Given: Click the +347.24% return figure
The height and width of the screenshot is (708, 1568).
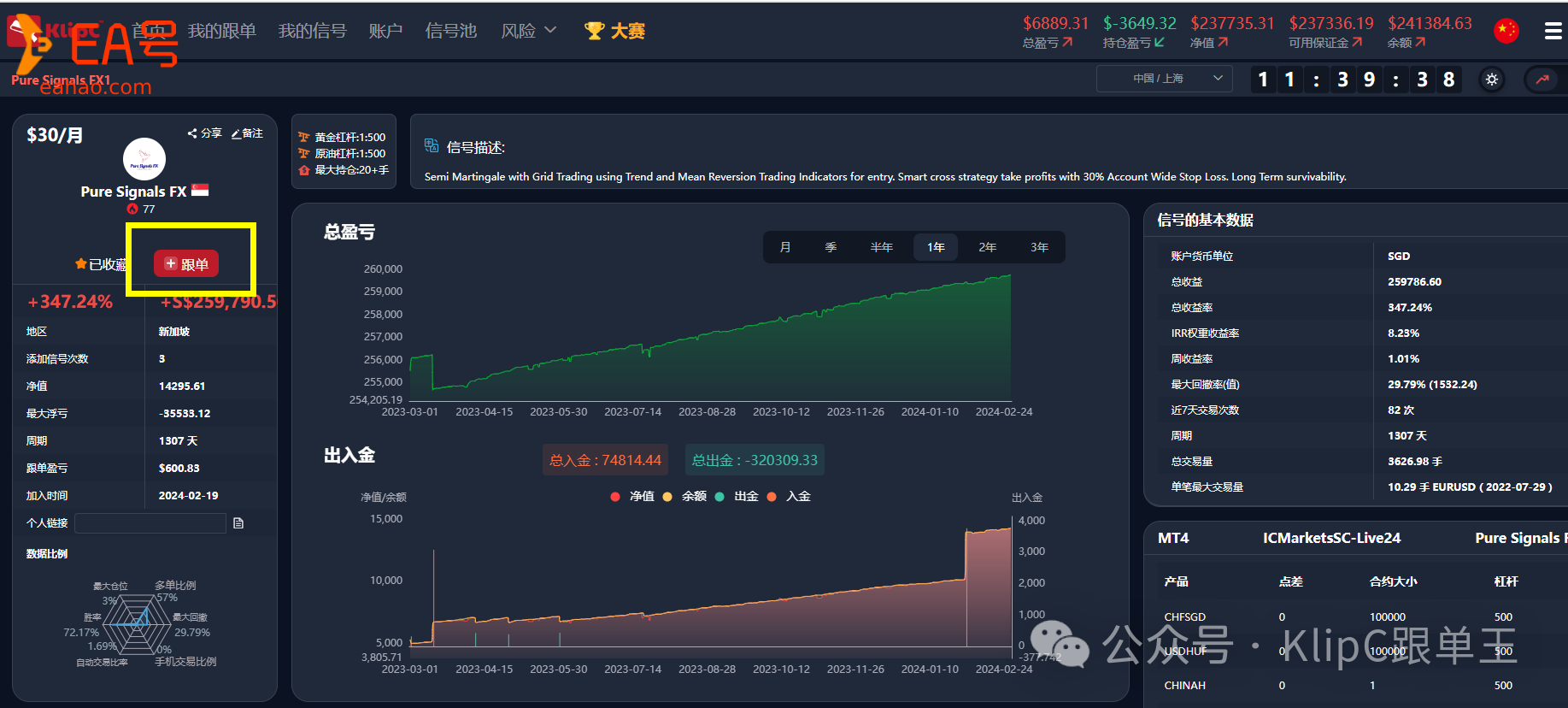Looking at the screenshot, I should pos(70,302).
